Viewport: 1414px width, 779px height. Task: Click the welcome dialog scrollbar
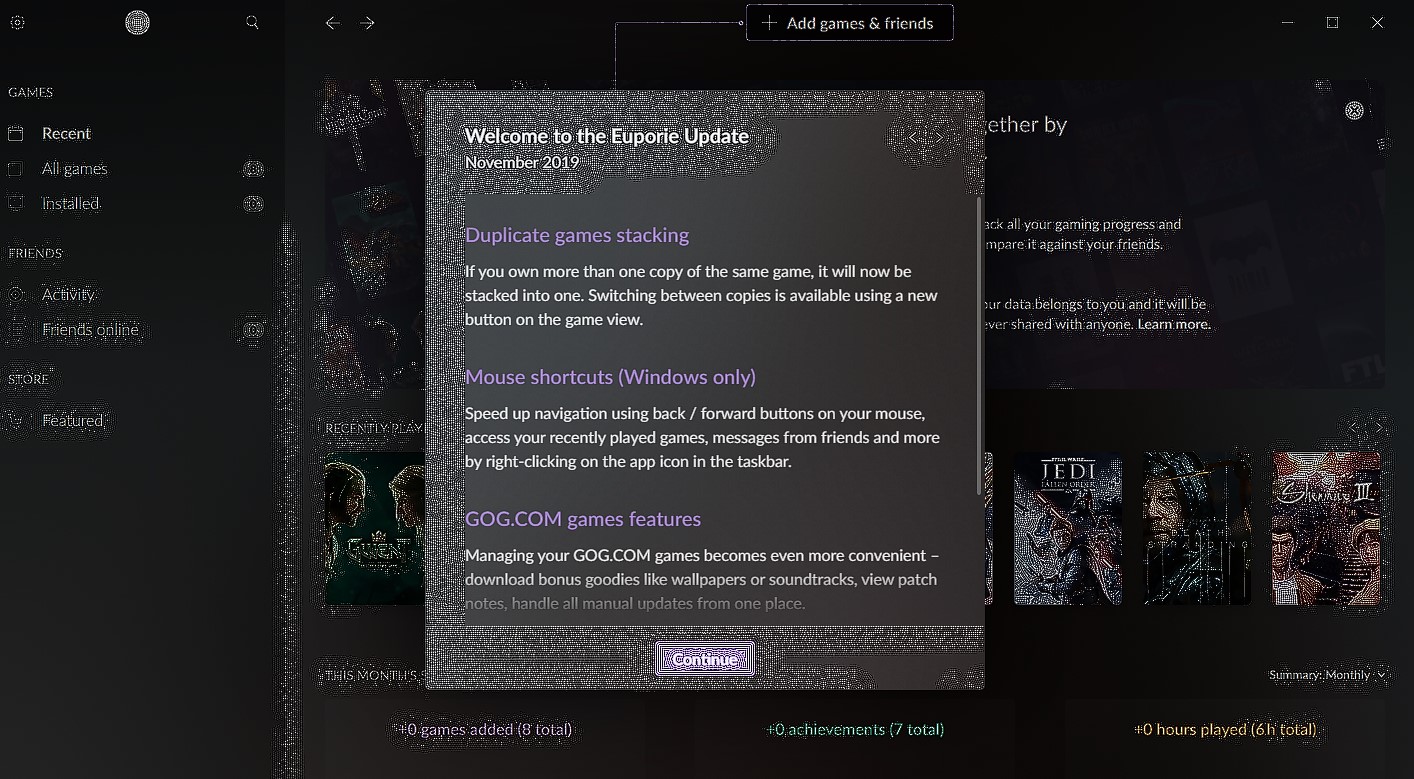click(x=979, y=345)
